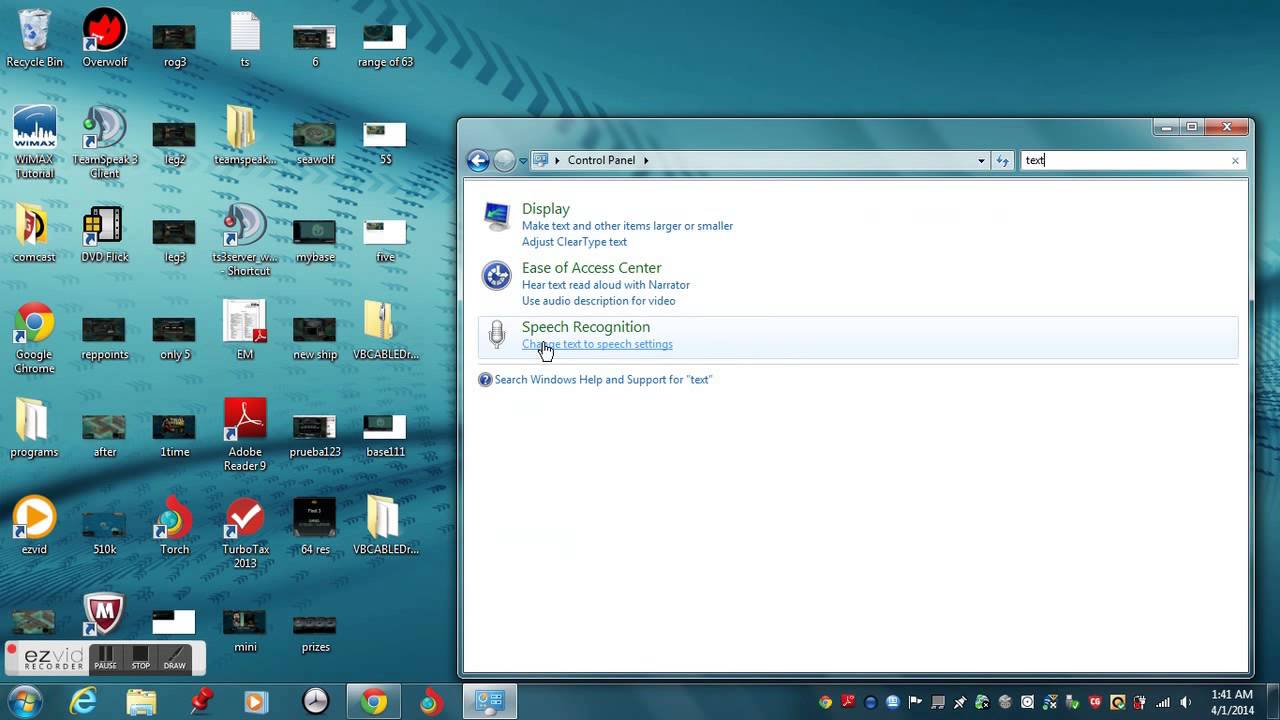The height and width of the screenshot is (720, 1280).
Task: Click the McAfee shield desktop shortcut
Action: (104, 616)
